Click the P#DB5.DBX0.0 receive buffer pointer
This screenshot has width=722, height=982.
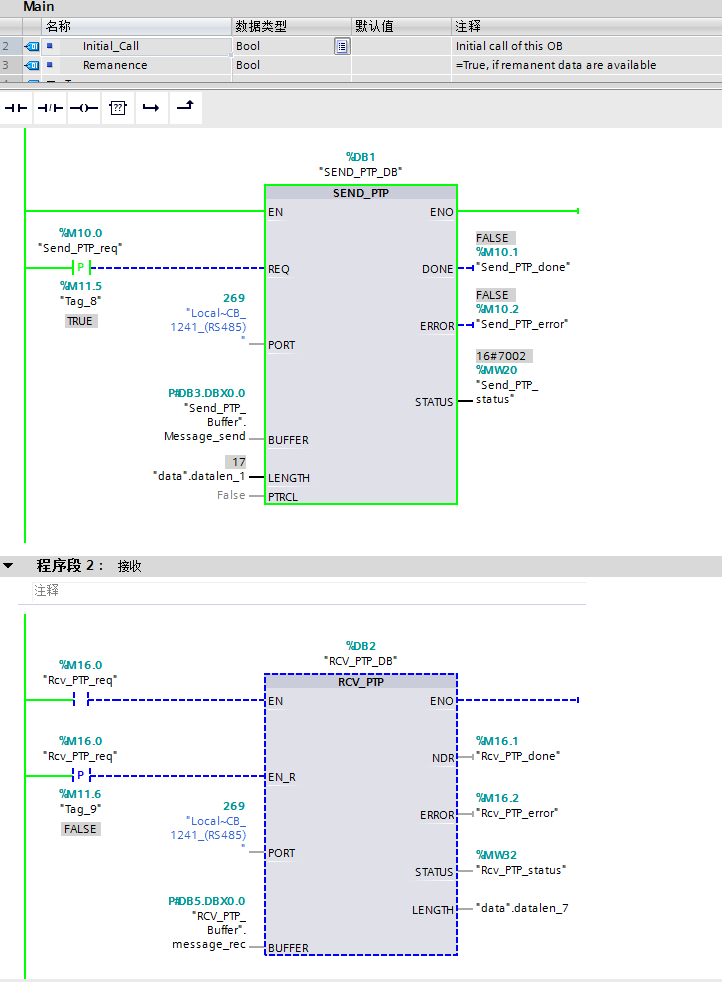[207, 901]
